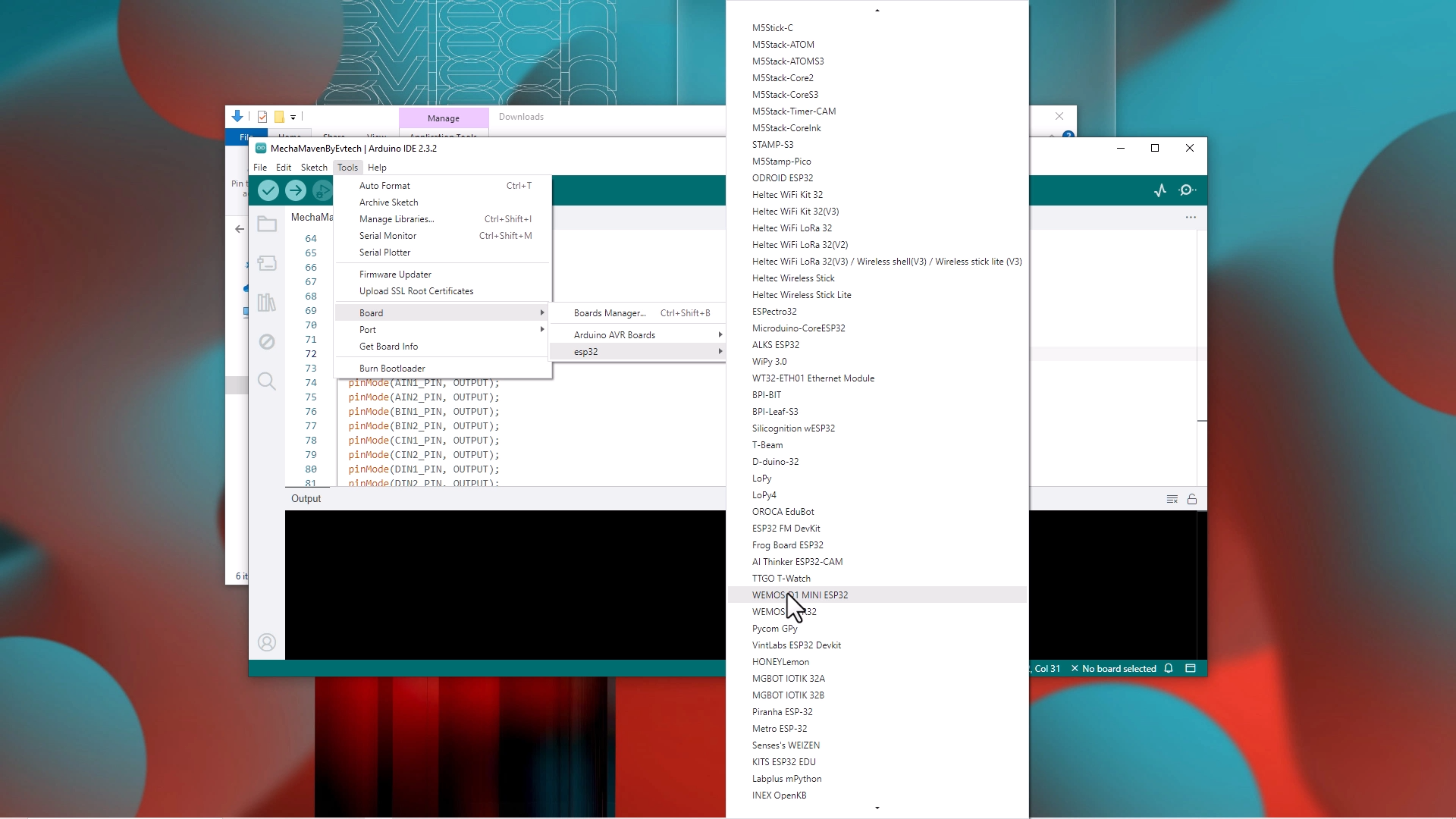Select WEMOS D1 MINI ESP32 board
This screenshot has width=1456, height=819.
pos(877,595)
